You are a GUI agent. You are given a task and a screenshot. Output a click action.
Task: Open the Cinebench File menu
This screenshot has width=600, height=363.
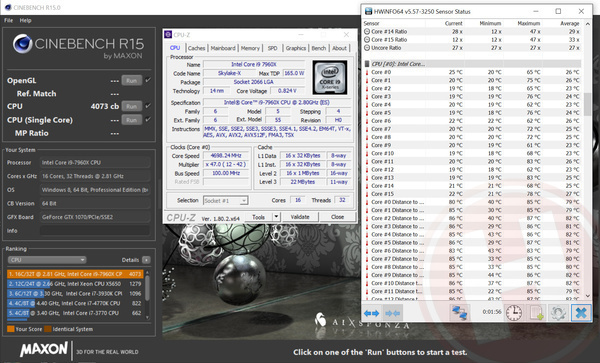click(8, 20)
